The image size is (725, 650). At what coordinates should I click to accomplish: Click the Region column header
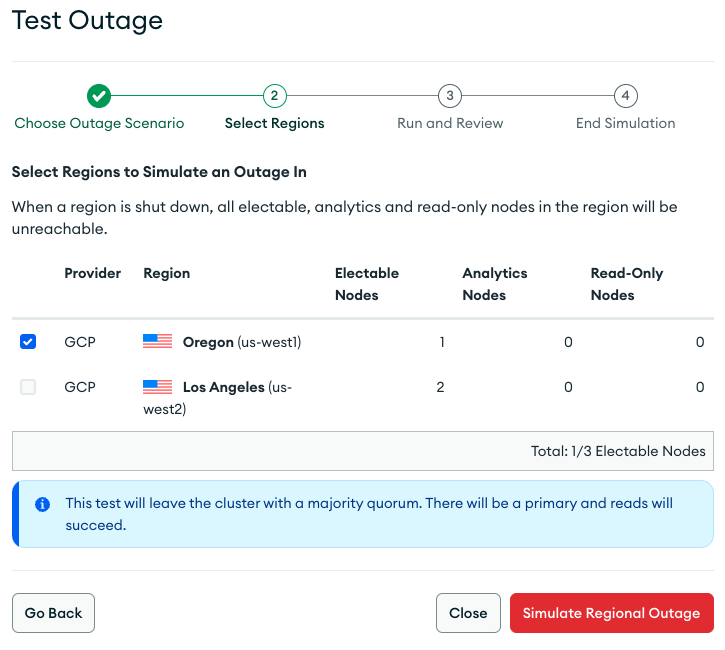tap(167, 273)
